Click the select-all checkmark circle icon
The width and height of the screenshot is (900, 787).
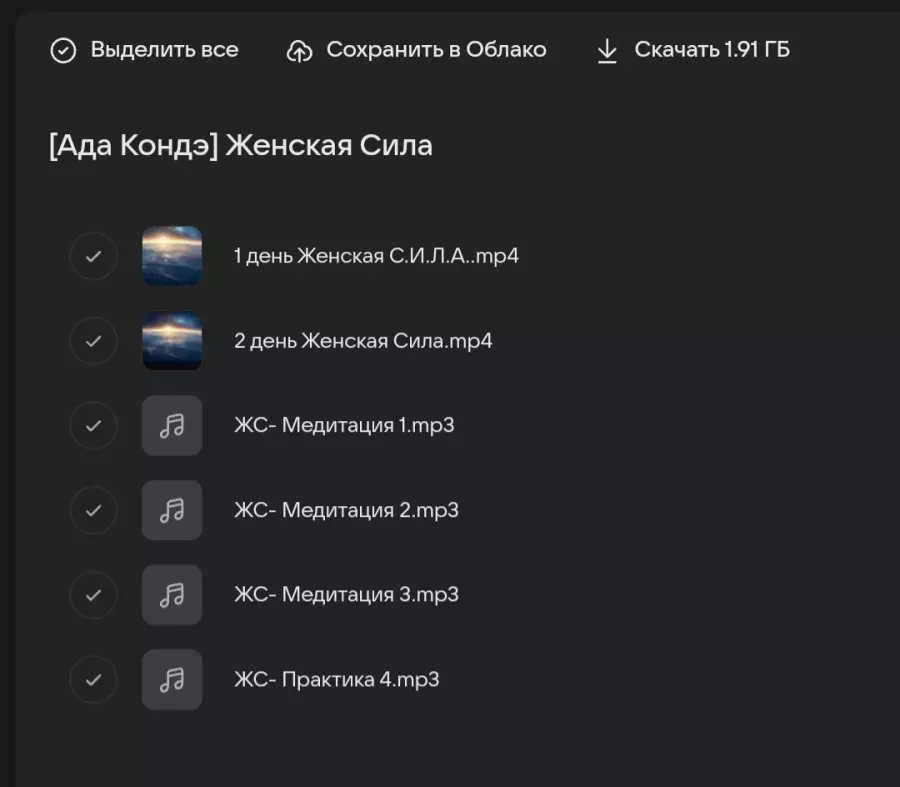[63, 51]
